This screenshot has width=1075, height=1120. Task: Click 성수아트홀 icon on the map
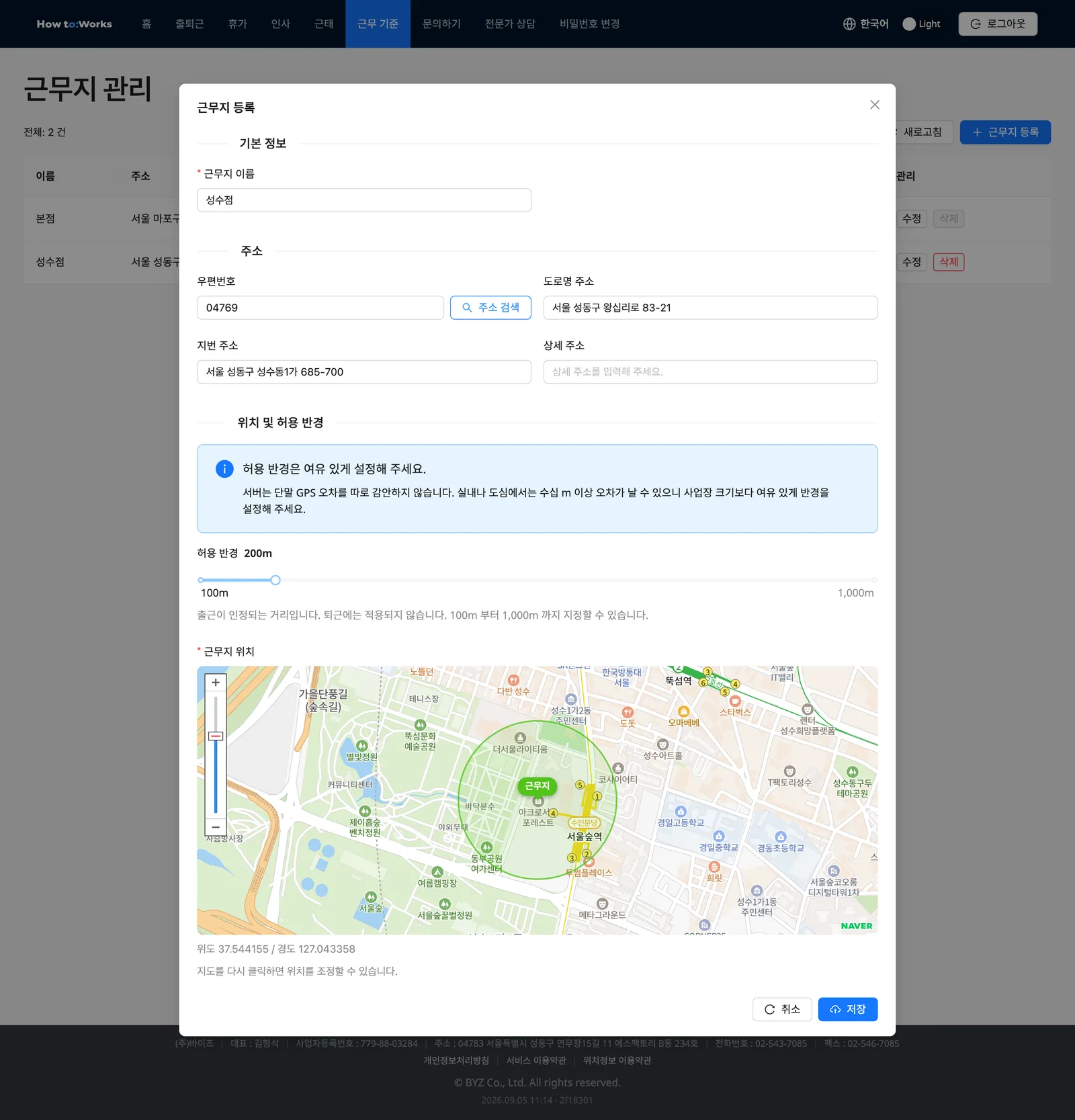pos(662,744)
